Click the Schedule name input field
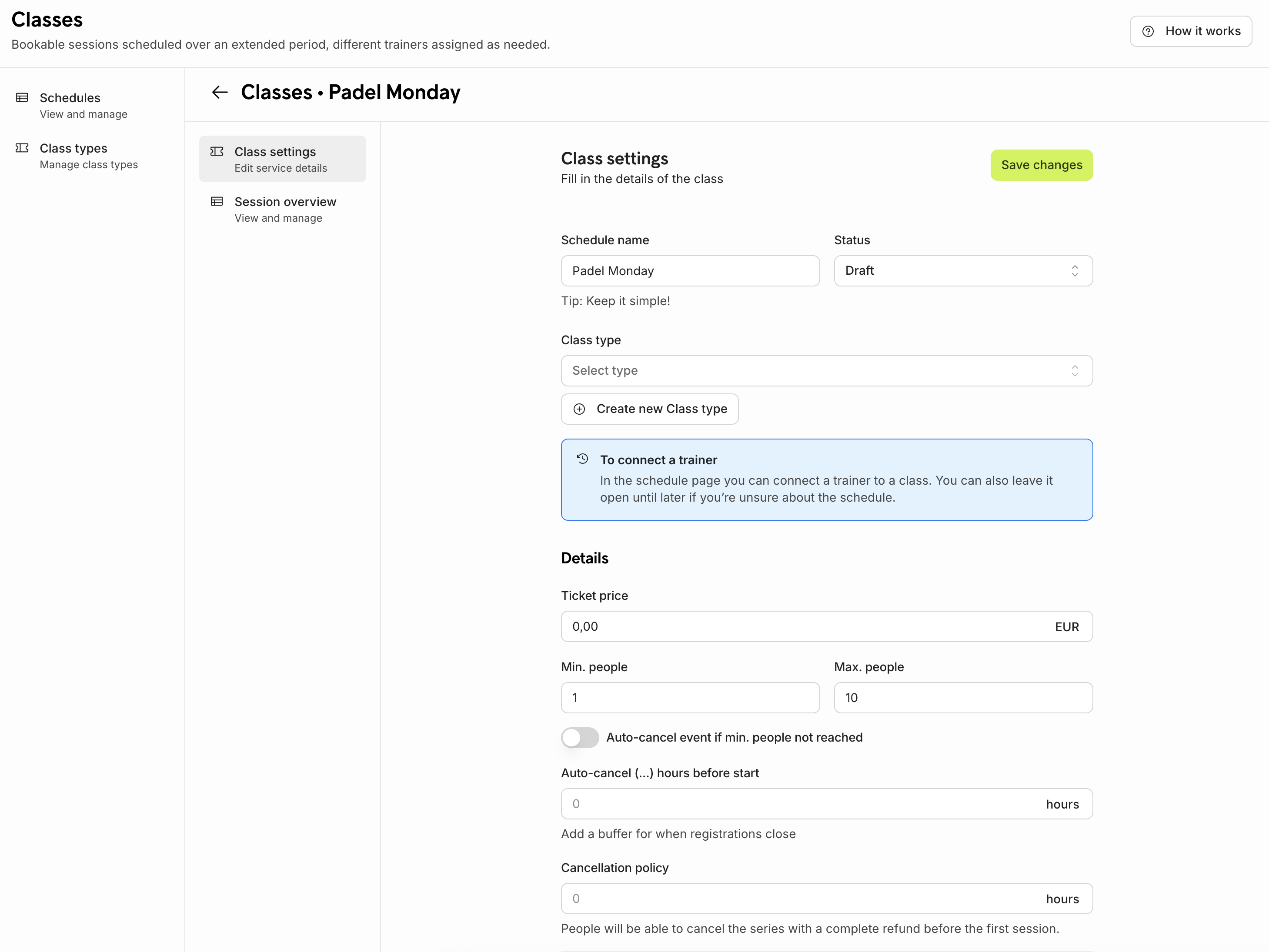 pyautogui.click(x=690, y=271)
